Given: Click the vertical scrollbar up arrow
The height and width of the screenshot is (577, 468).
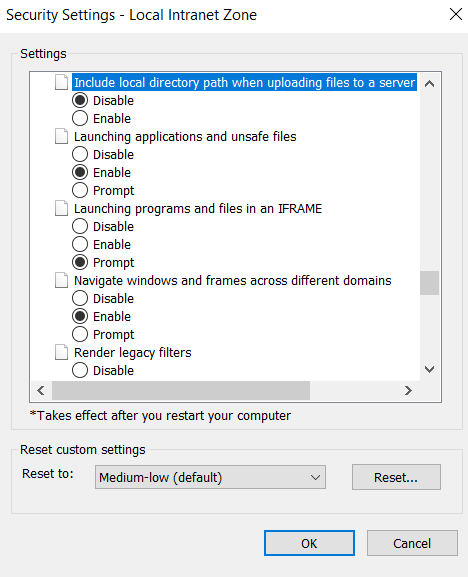Looking at the screenshot, I should click(429, 84).
